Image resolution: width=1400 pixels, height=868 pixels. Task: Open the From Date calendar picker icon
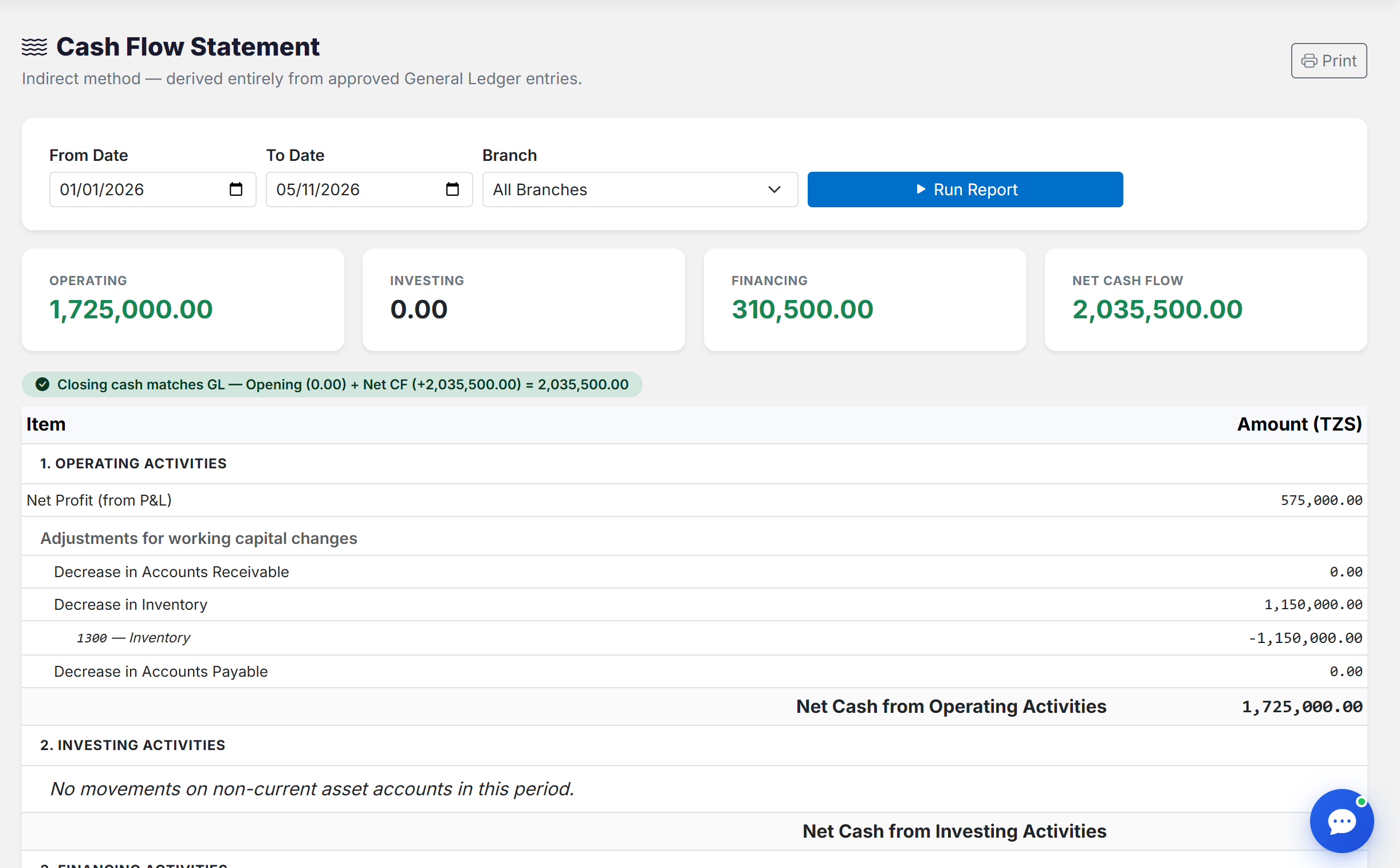coord(235,190)
